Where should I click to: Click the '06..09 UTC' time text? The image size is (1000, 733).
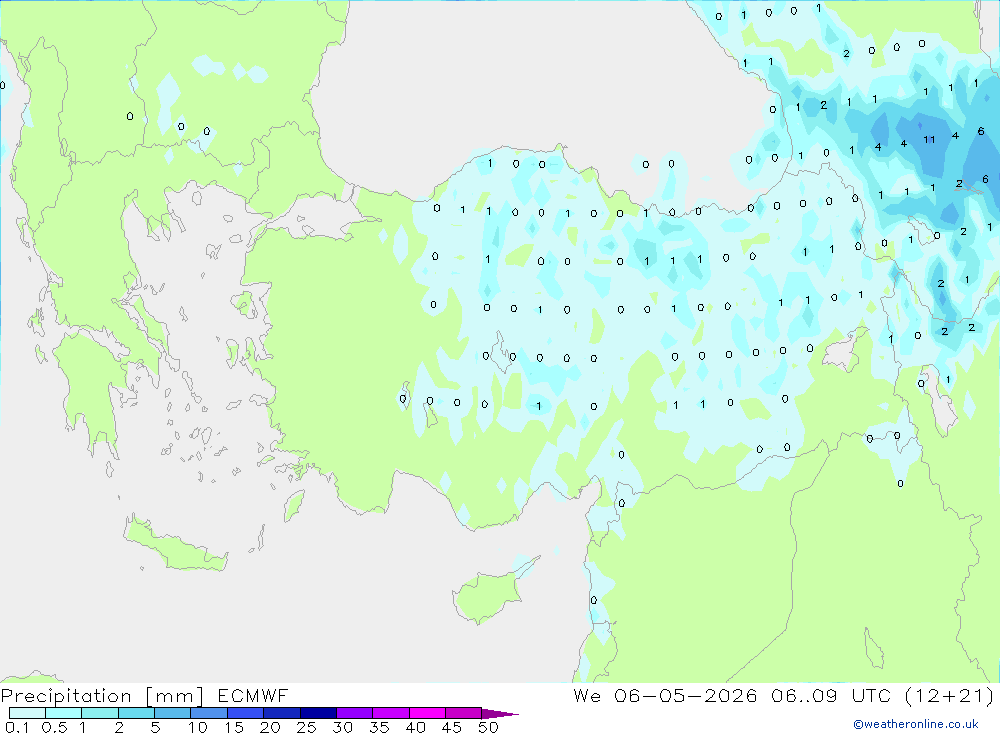click(x=830, y=696)
